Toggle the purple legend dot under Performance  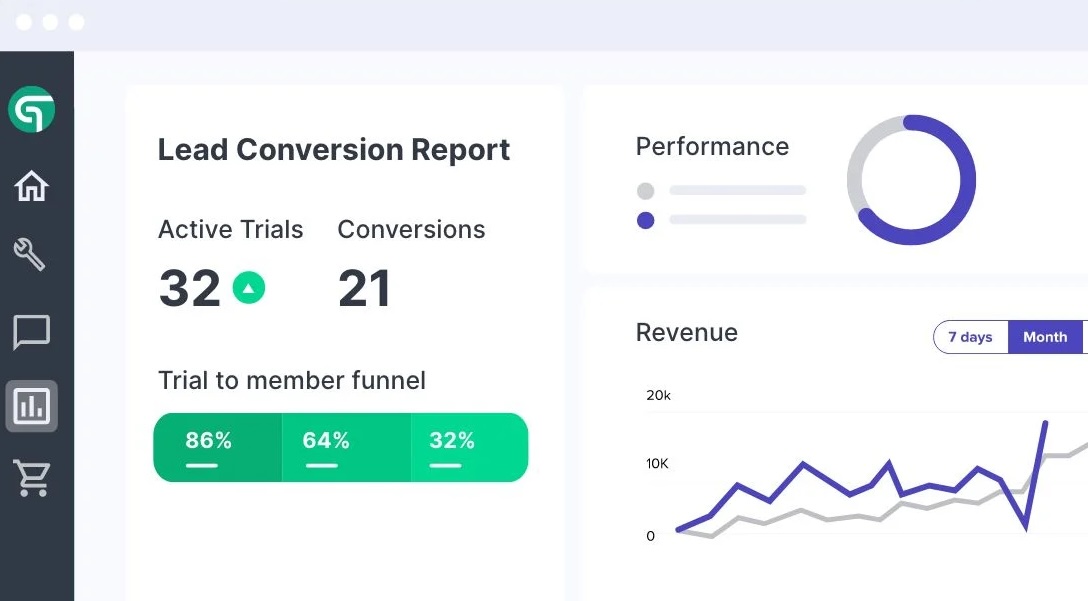[646, 220]
